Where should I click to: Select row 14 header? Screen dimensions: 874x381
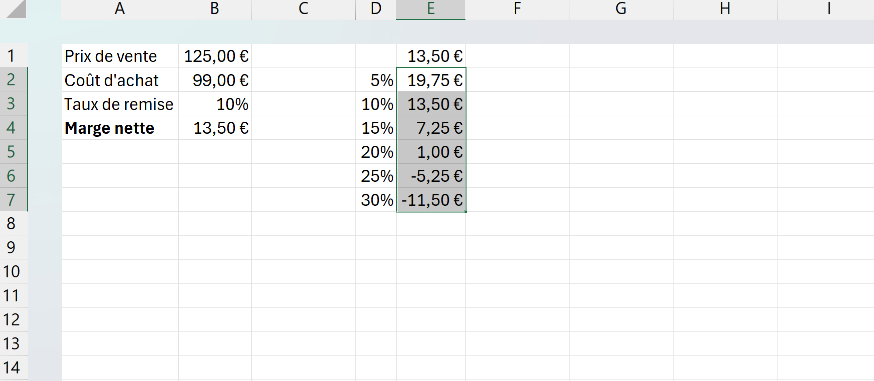(13, 367)
